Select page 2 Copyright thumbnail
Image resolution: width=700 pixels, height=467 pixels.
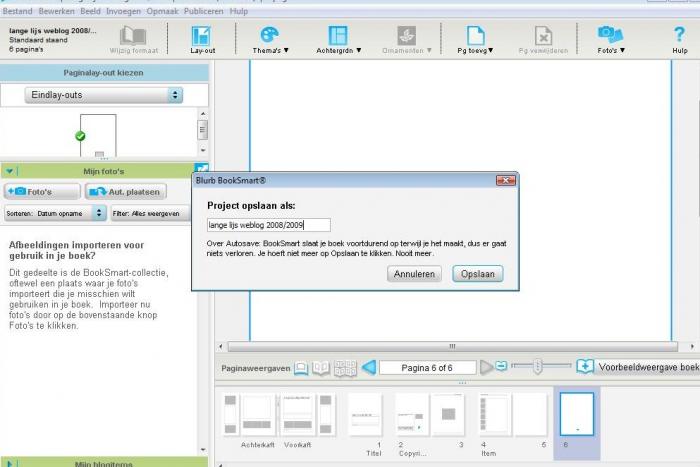412,415
